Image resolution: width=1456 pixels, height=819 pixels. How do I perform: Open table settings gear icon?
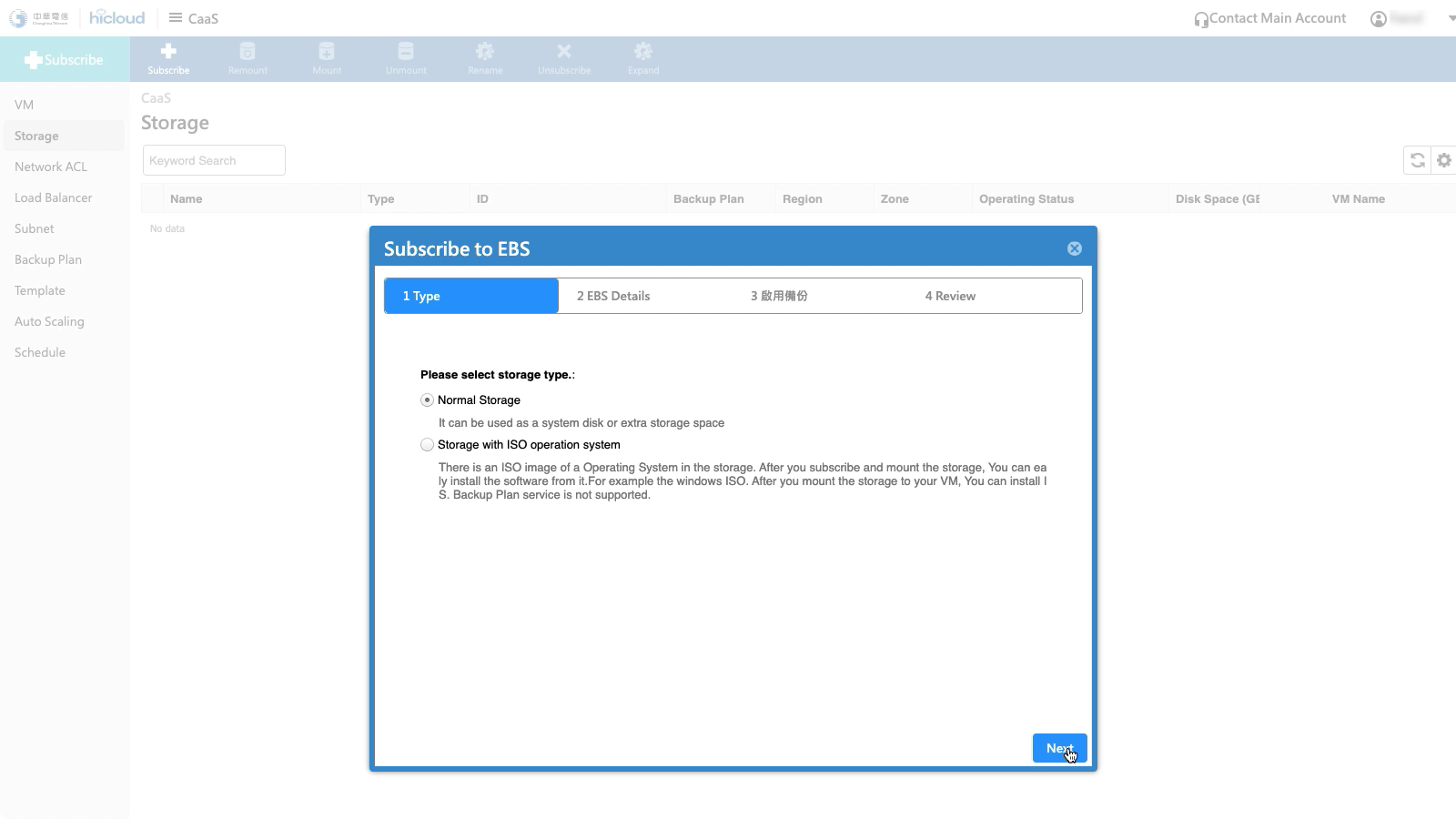[x=1443, y=160]
